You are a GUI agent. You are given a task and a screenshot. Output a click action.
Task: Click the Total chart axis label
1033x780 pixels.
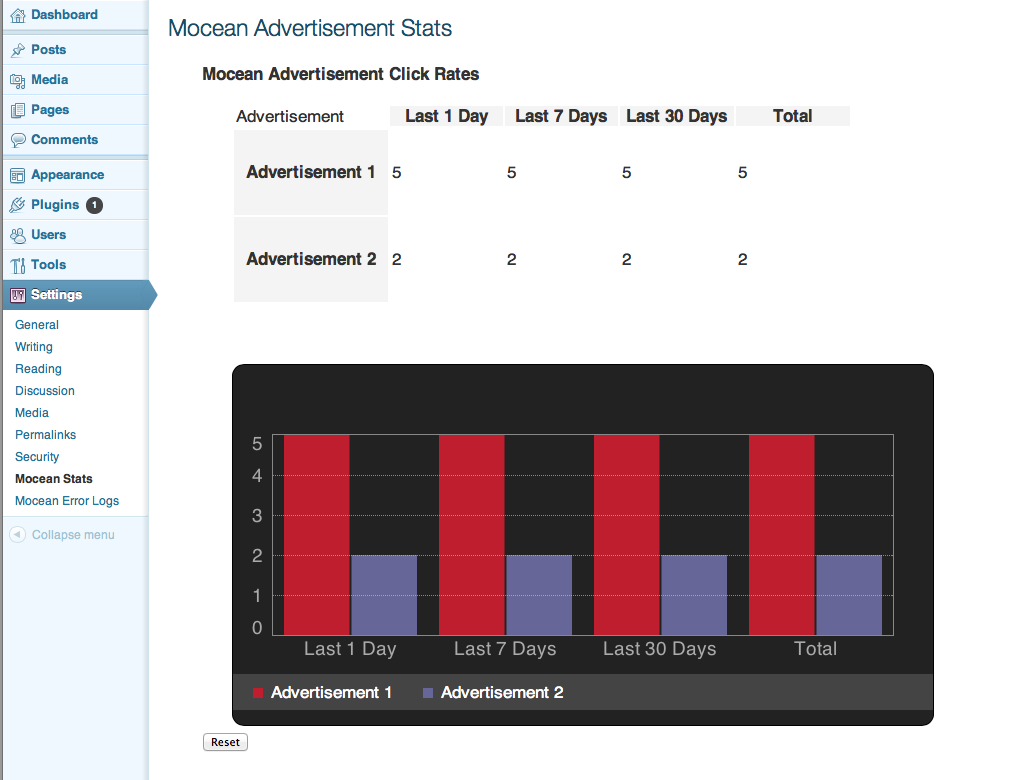pyautogui.click(x=815, y=649)
